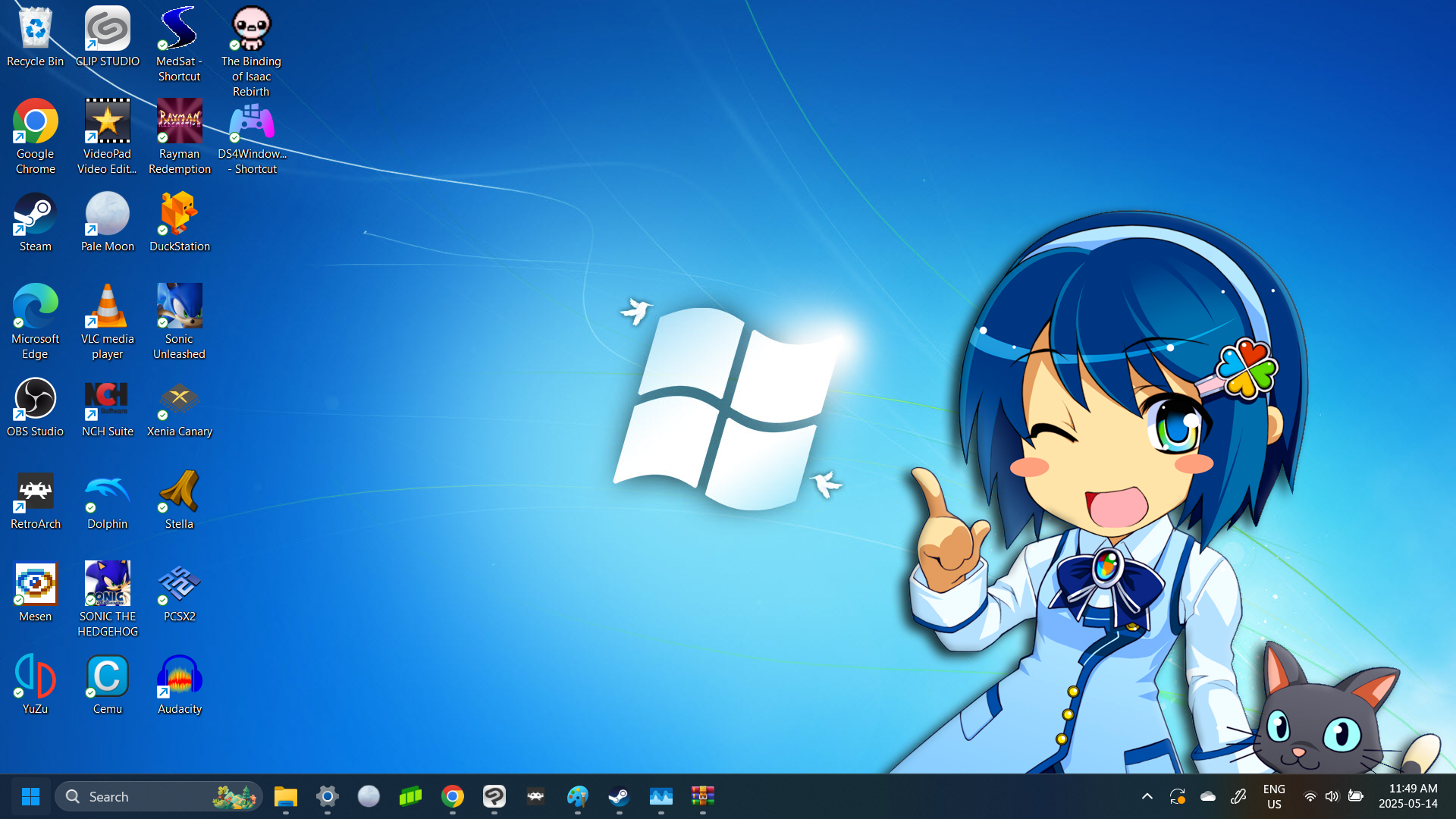
Task: Select the Sonic Unleashed icon
Action: coord(179,322)
